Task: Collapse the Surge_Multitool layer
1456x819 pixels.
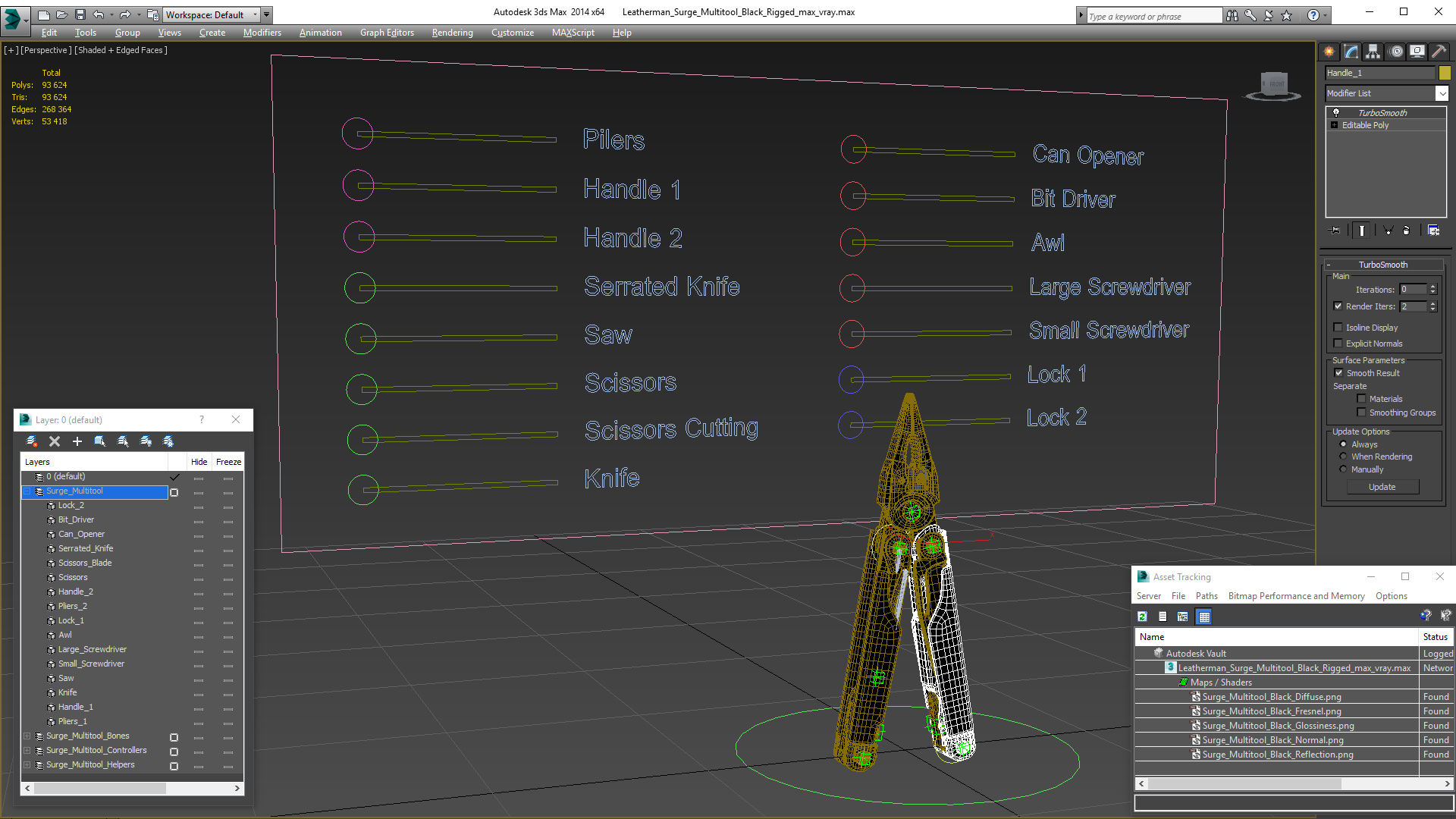Action: [27, 491]
